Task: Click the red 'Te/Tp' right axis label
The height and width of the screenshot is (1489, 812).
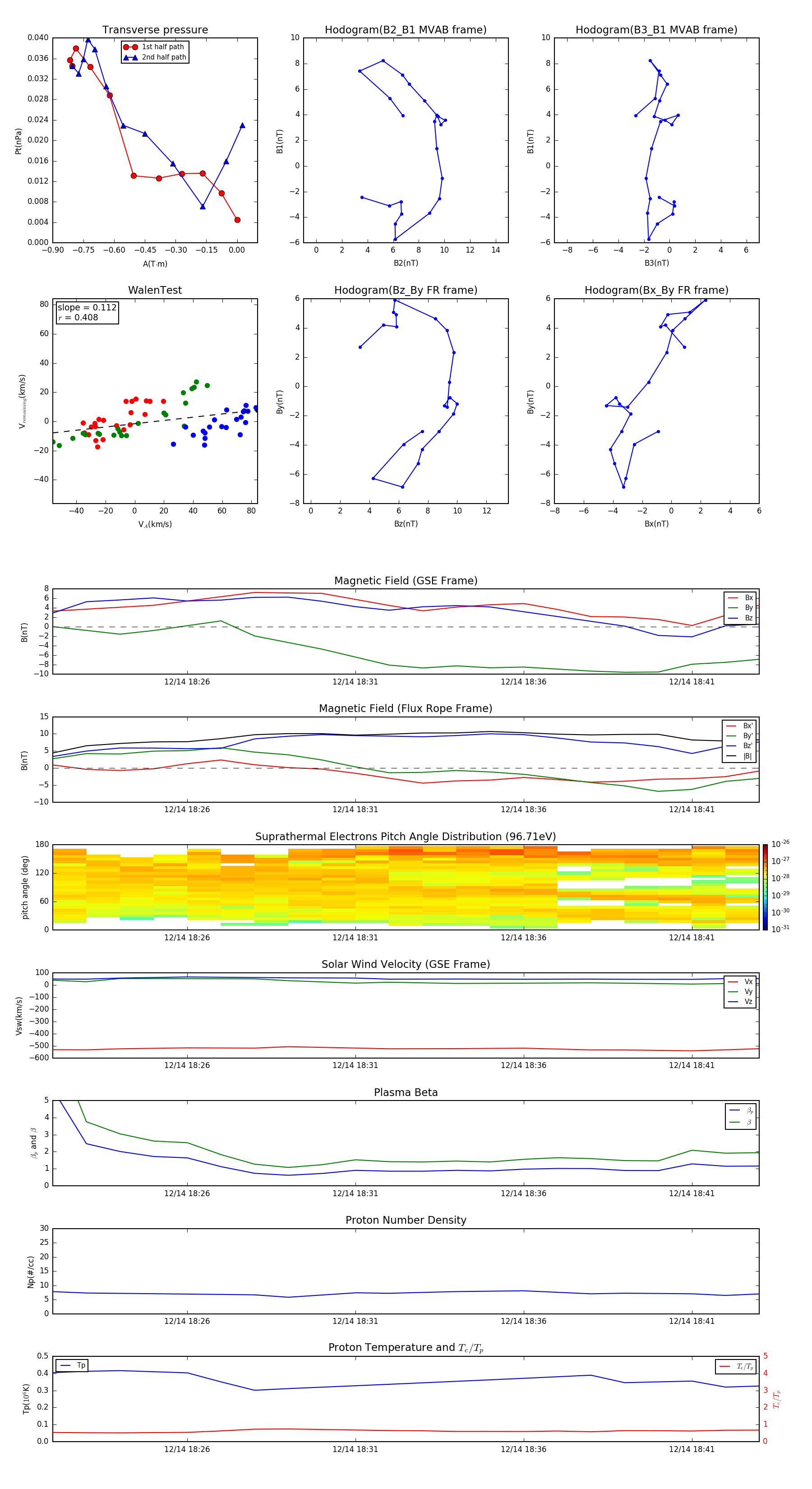Action: tap(776, 1399)
